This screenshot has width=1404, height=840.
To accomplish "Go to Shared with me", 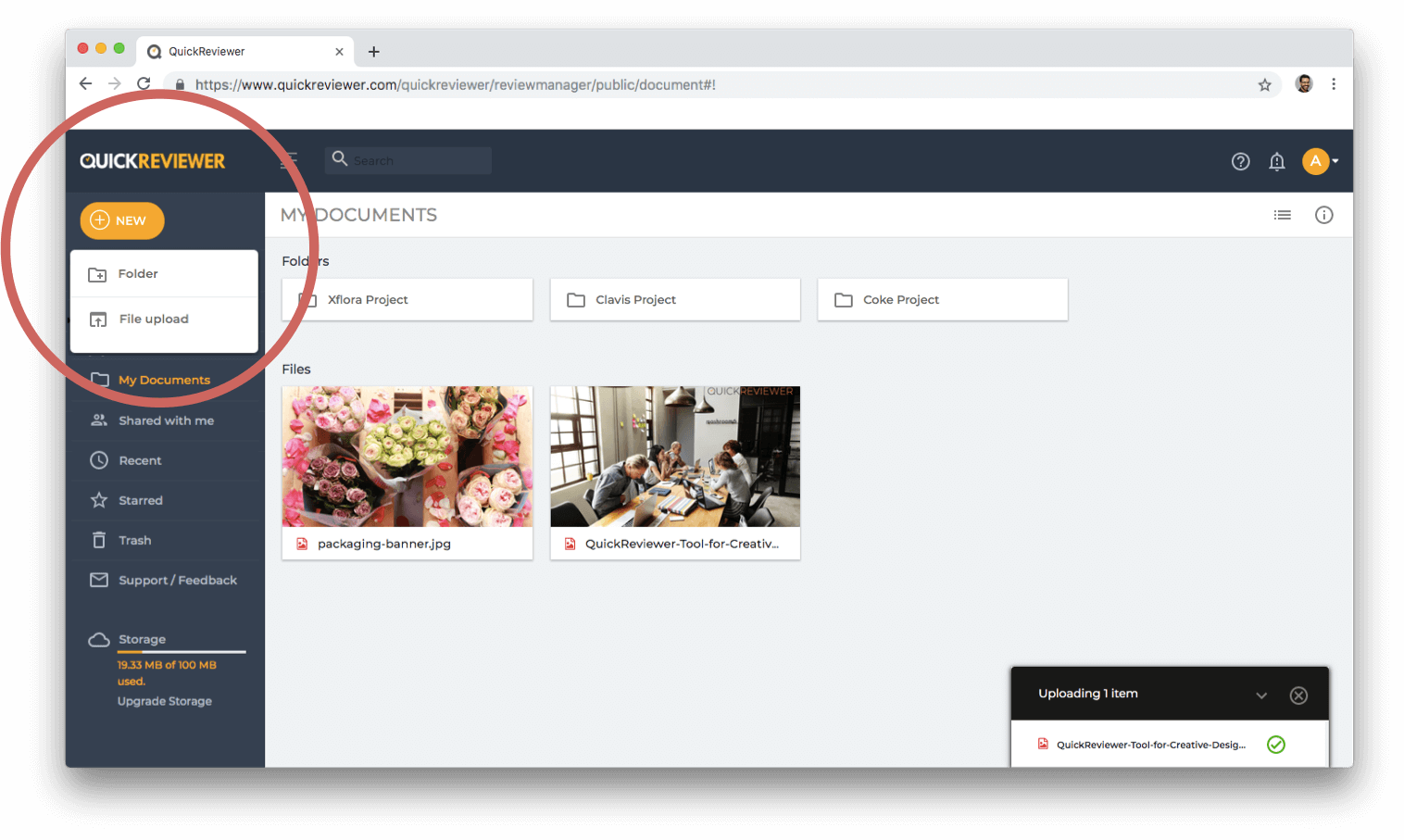I will coord(166,420).
